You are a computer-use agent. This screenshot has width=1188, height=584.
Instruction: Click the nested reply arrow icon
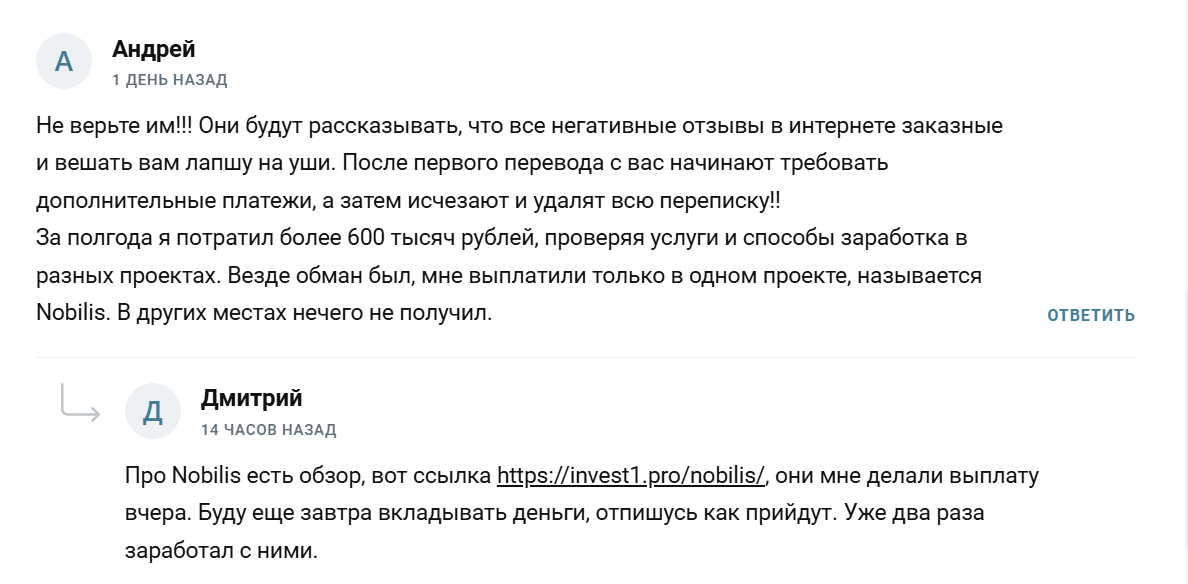point(80,401)
